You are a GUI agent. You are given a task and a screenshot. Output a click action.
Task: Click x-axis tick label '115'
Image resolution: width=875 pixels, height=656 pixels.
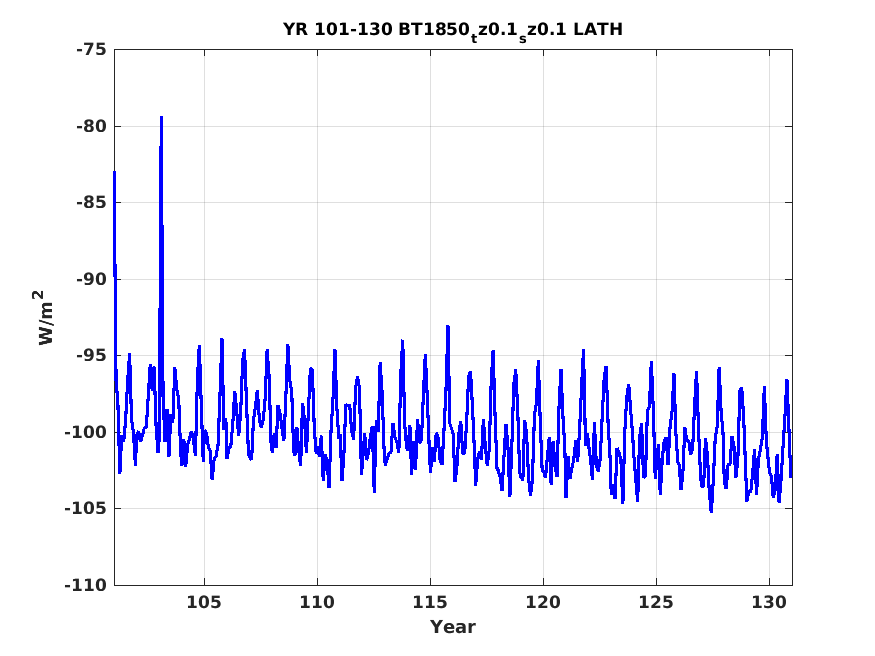(430, 602)
